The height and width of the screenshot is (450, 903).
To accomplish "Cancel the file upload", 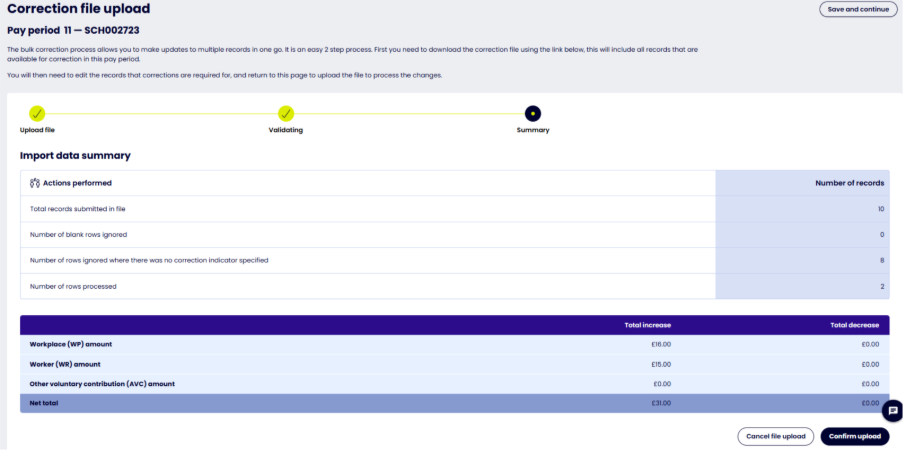I will coord(774,436).
